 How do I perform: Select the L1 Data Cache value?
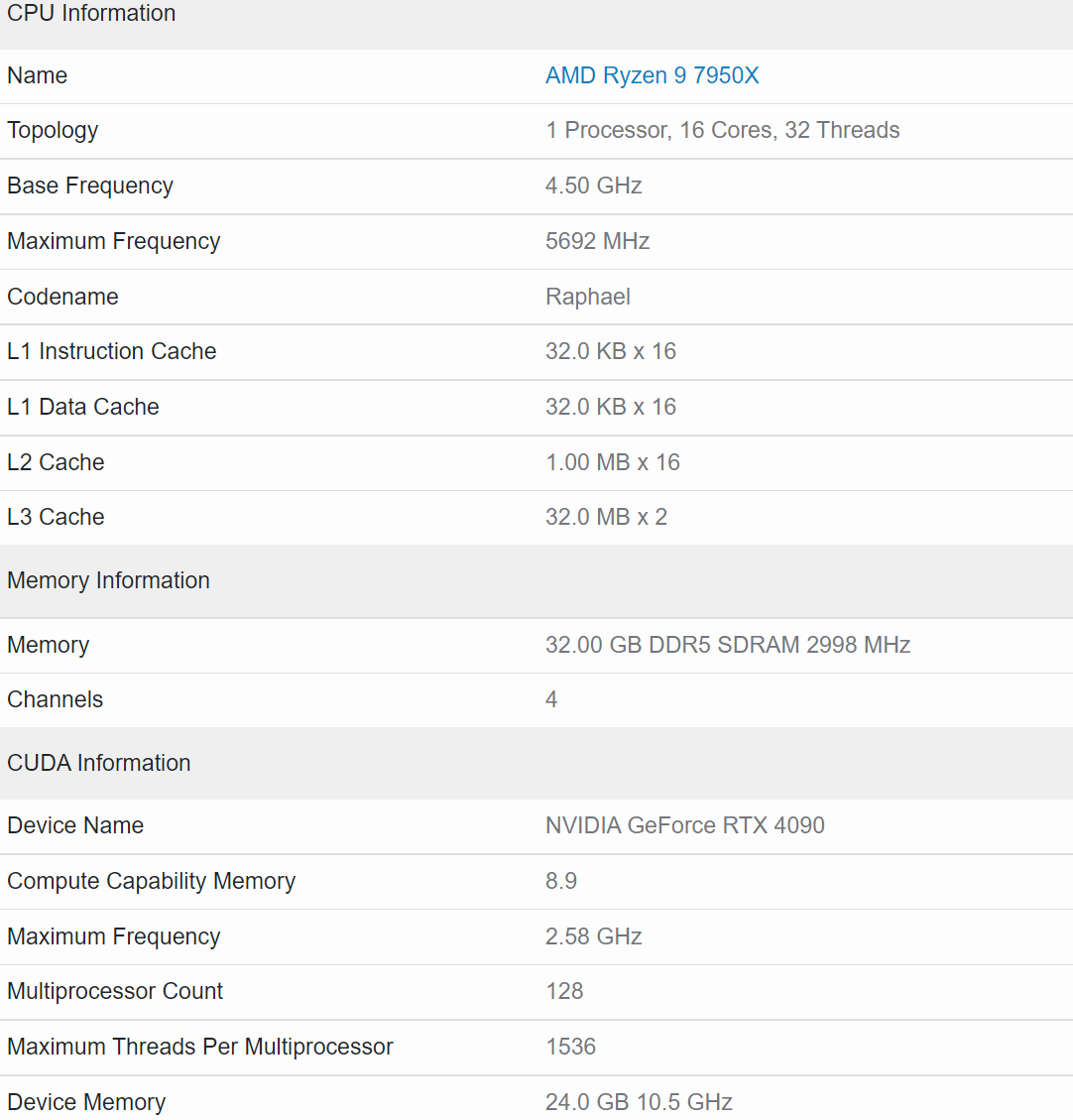611,407
